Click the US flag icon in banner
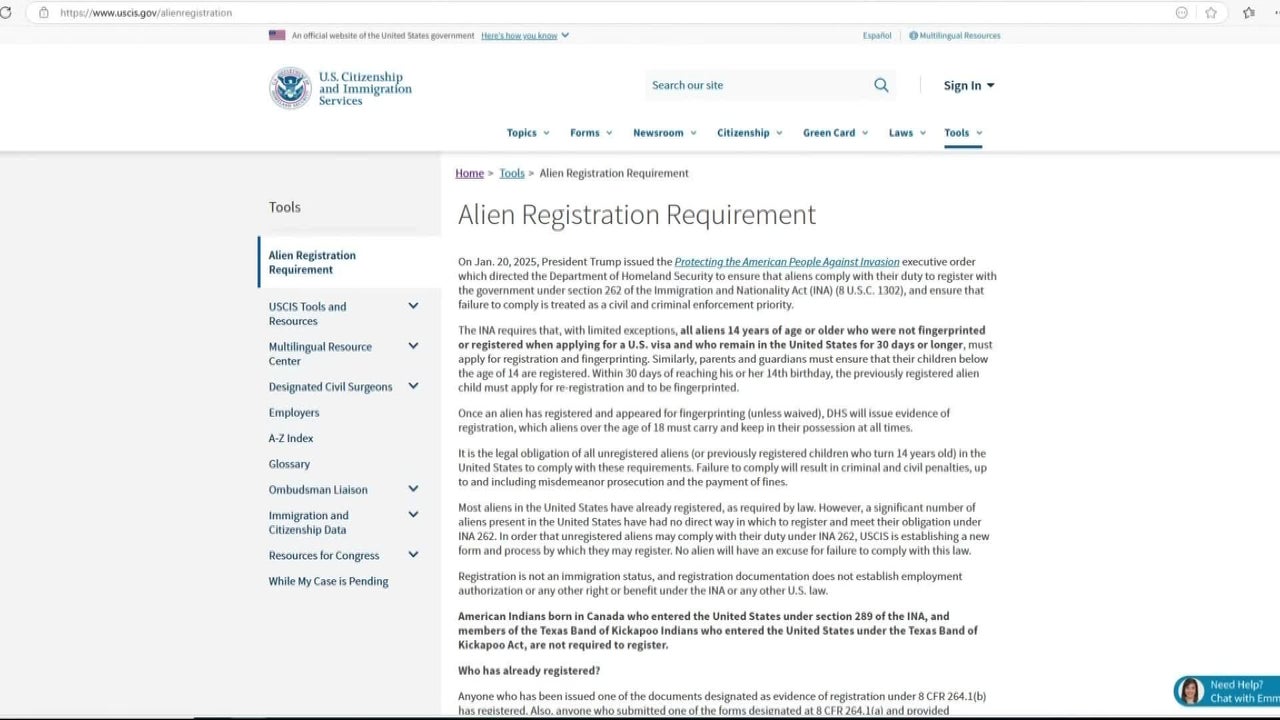 [277, 36]
